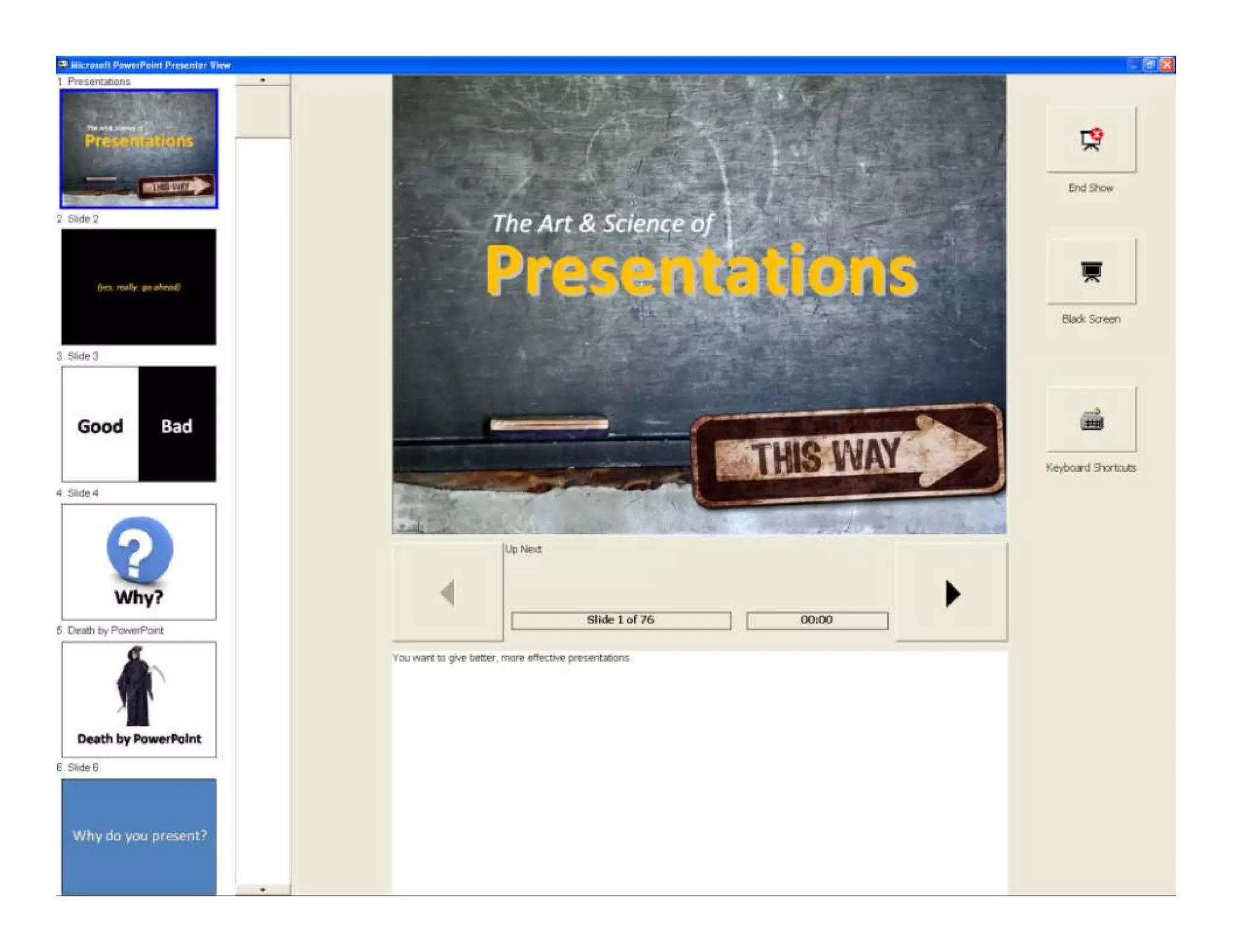This screenshot has height=952, width=1233.
Task: Select the Death by PowerPoint thumbnail
Action: (x=138, y=699)
